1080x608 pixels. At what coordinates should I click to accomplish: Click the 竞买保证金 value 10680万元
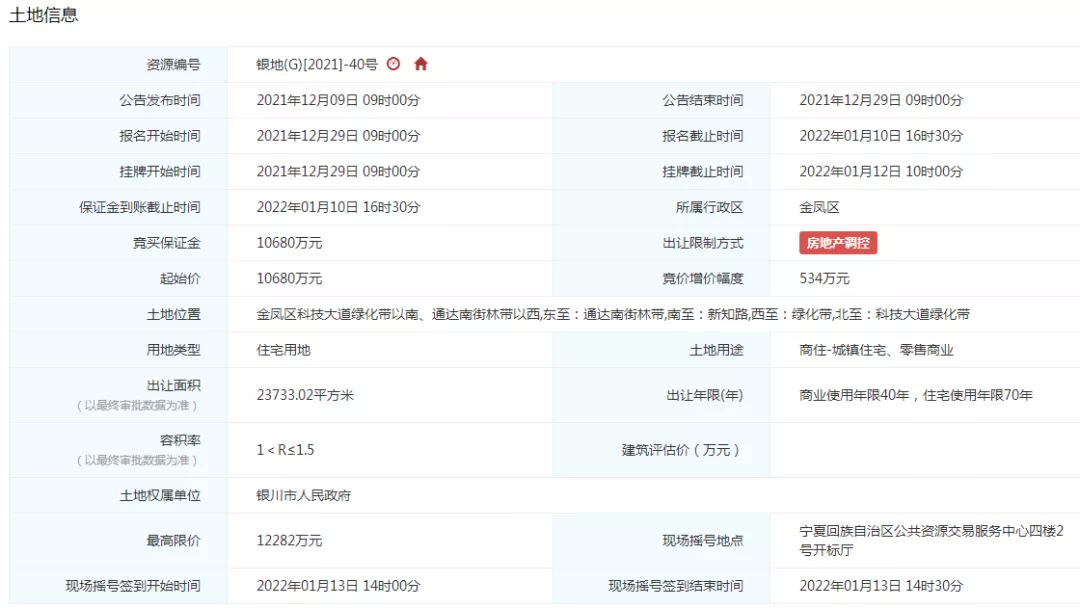click(x=289, y=243)
